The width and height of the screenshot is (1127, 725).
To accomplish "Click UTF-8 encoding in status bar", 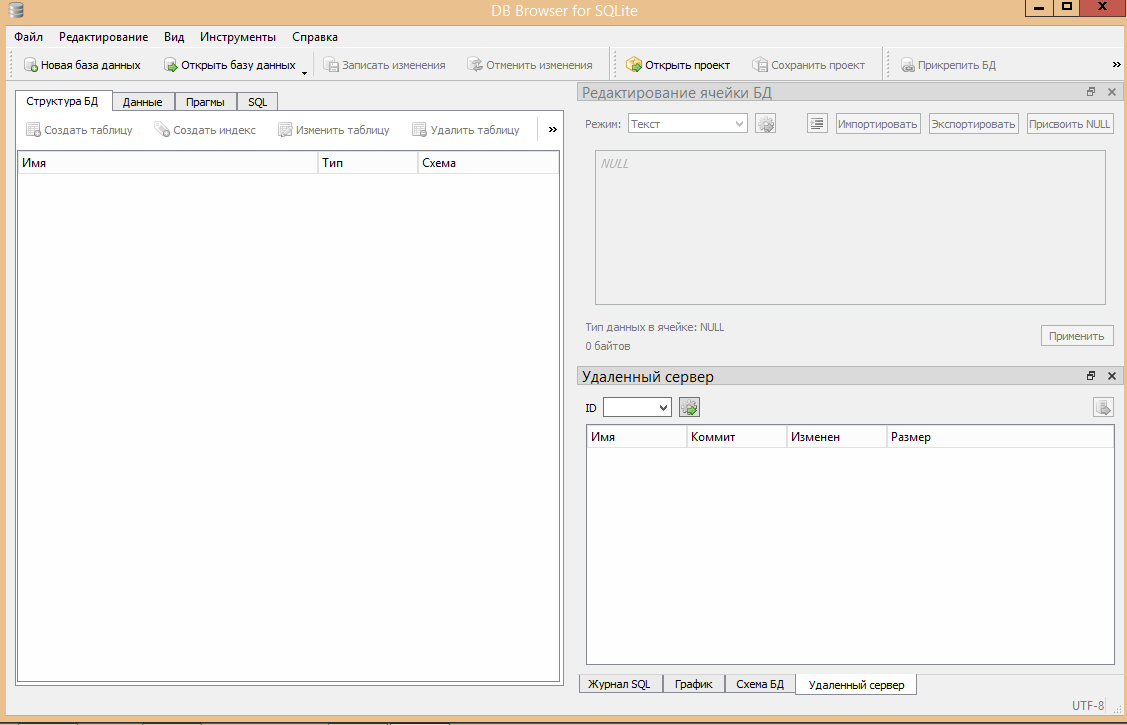I will click(1087, 706).
